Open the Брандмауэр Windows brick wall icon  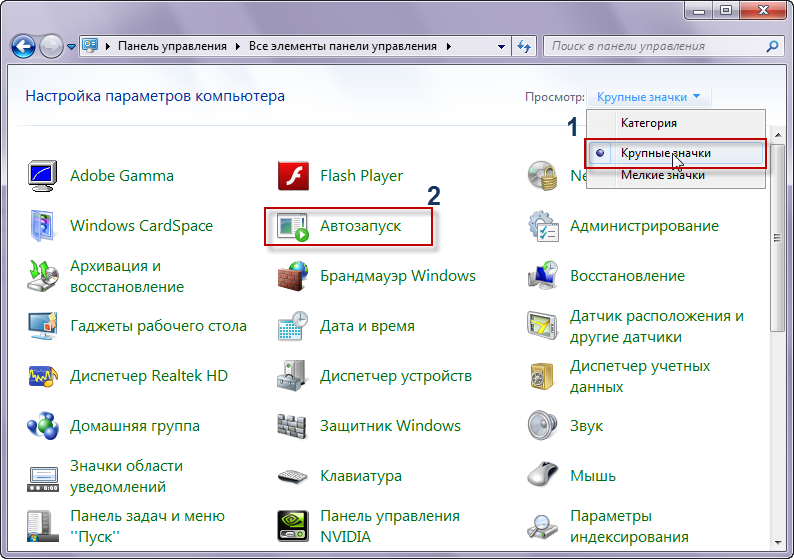(x=293, y=276)
